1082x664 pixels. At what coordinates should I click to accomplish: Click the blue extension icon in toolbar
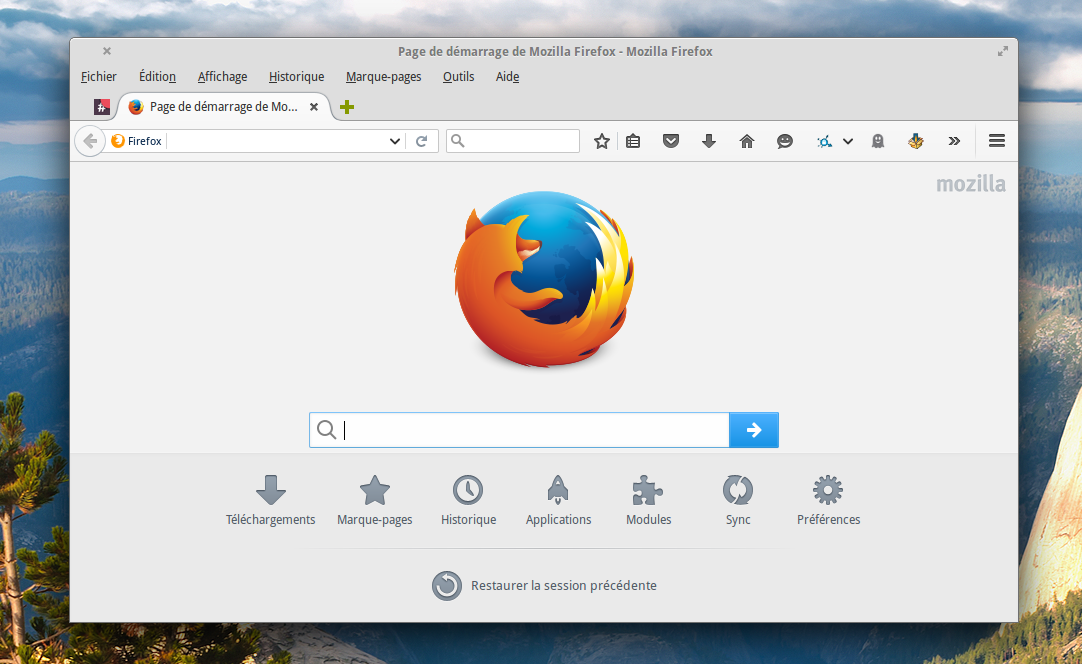point(824,141)
